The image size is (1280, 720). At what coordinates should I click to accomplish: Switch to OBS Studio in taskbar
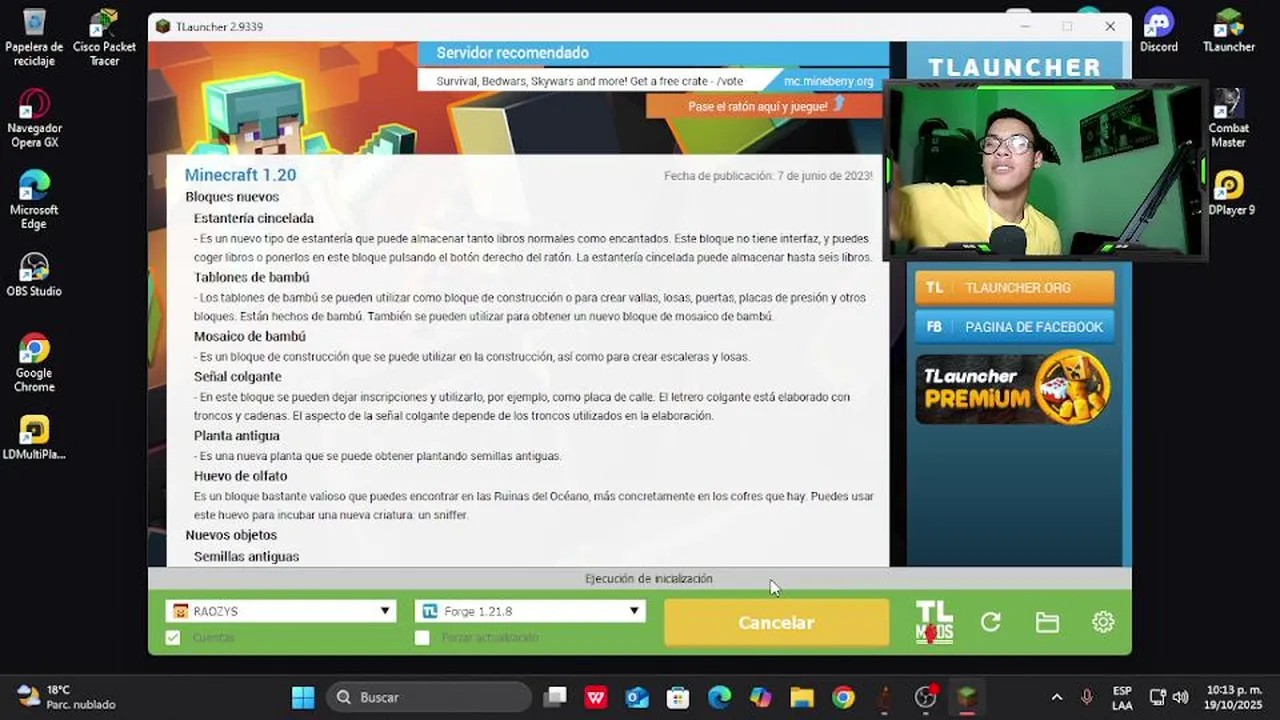926,697
